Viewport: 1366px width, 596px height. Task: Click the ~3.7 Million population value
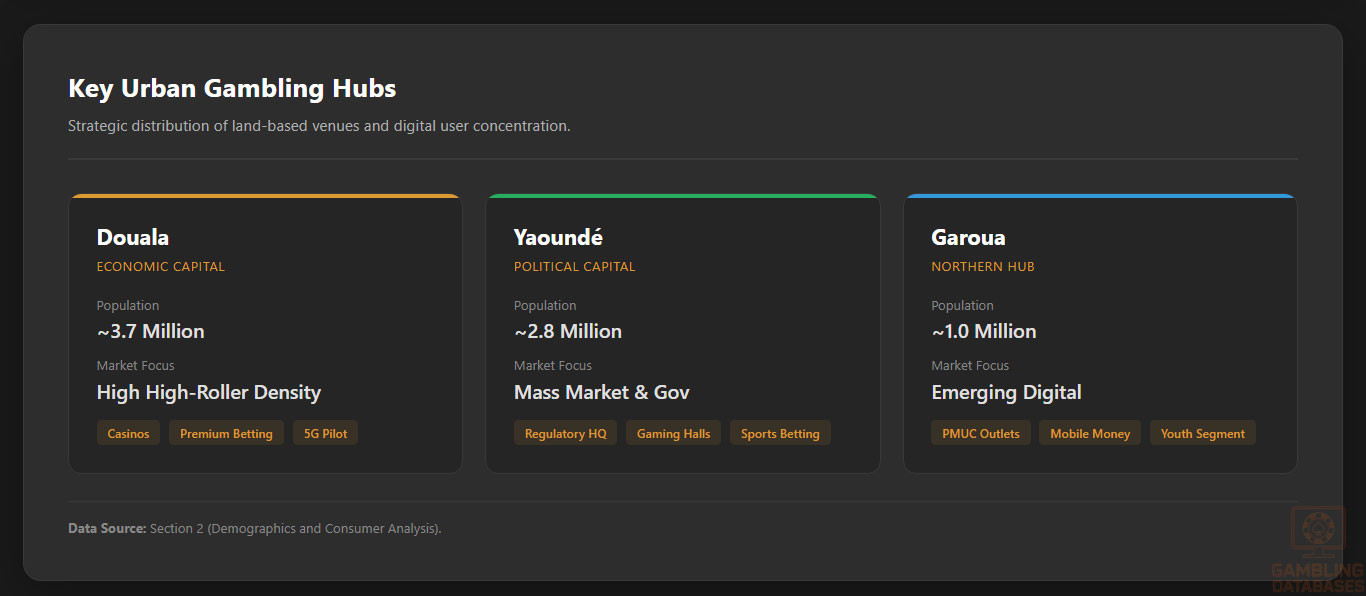150,331
